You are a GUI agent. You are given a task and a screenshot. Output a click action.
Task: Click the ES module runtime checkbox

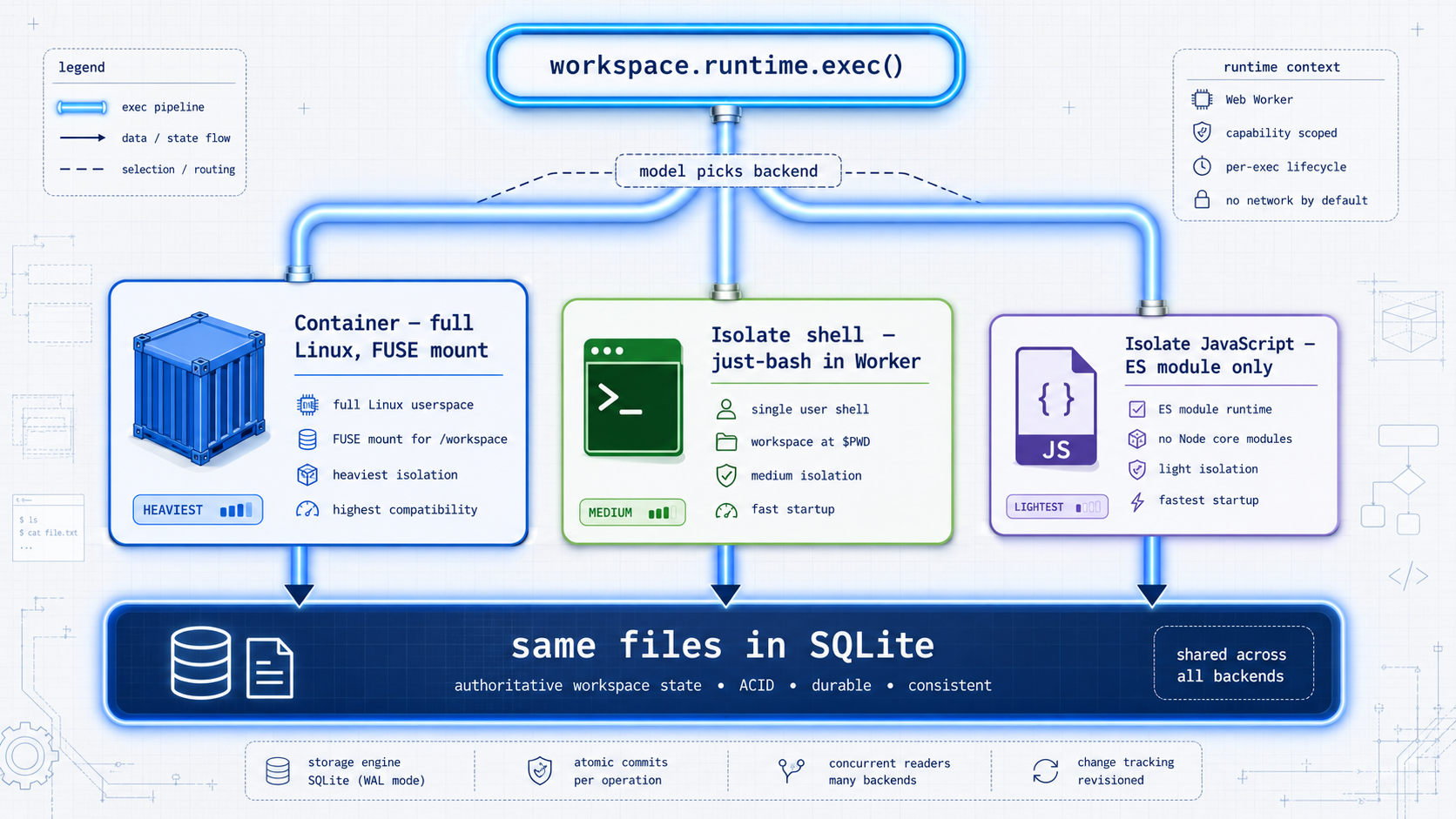[x=1137, y=409]
